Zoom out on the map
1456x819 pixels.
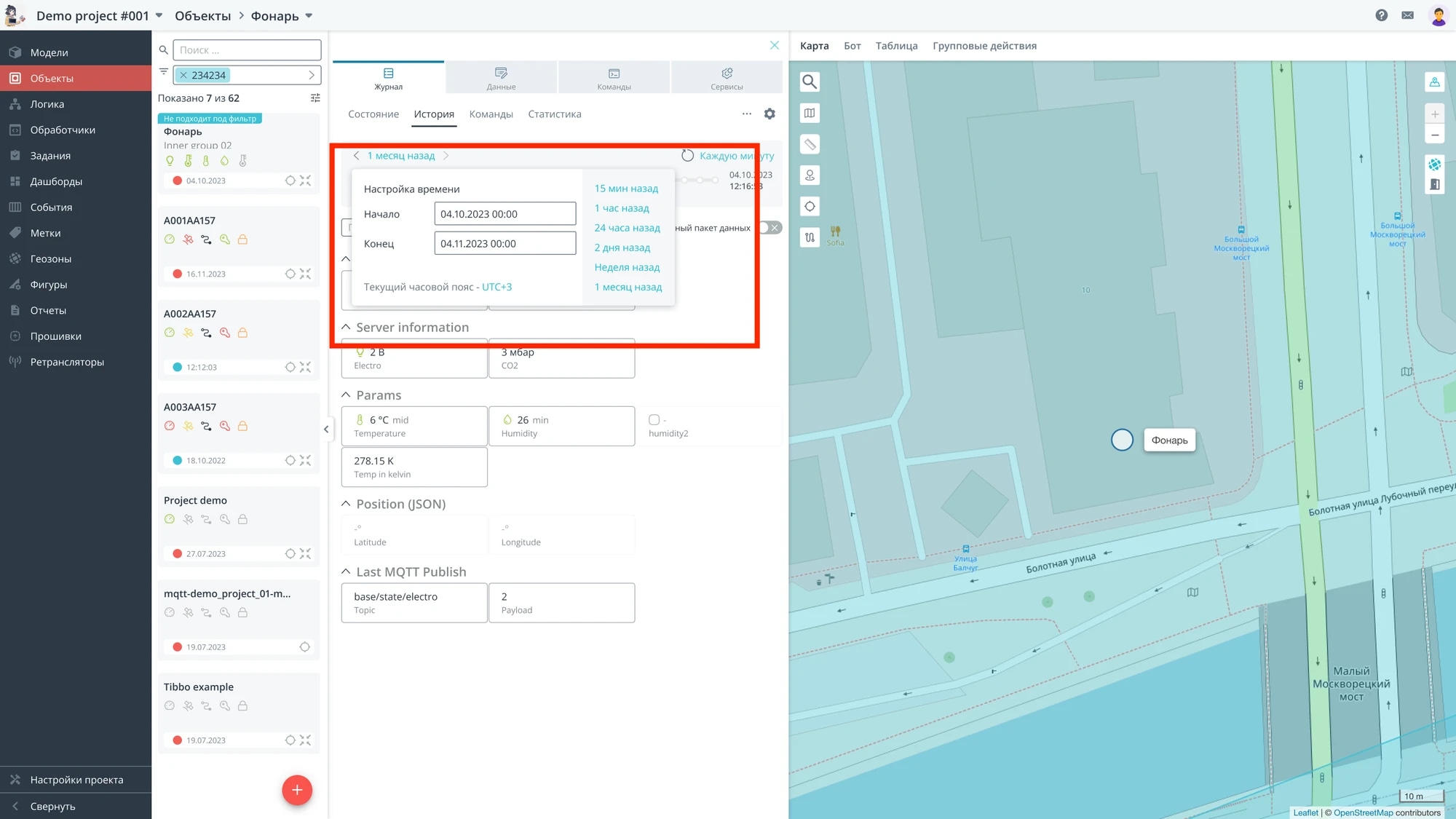pos(1434,135)
